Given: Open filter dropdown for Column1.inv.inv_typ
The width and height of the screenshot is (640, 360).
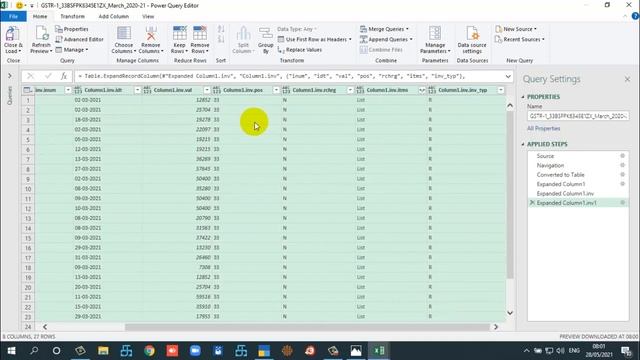Looking at the screenshot, I should 500,90.
